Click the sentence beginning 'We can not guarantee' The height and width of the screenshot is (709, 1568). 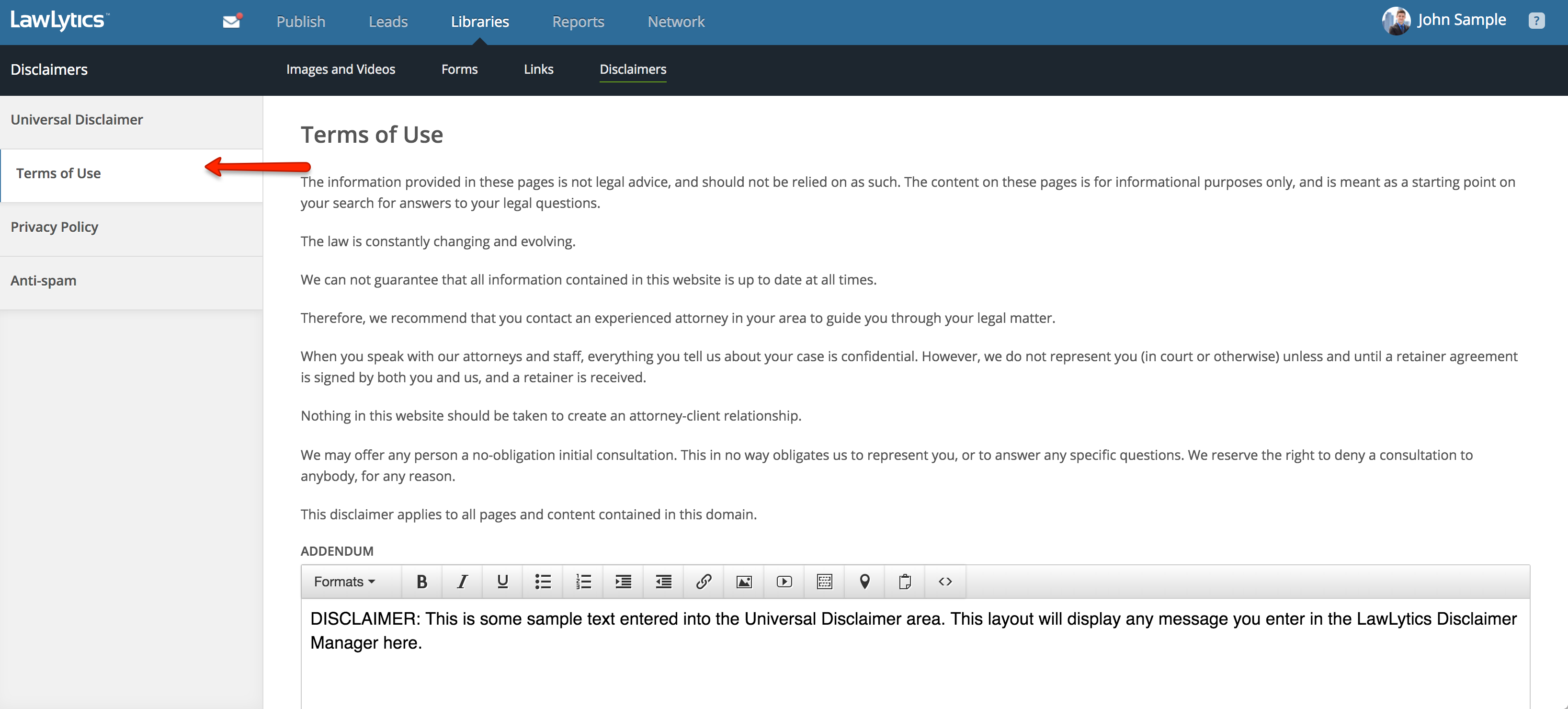(588, 280)
